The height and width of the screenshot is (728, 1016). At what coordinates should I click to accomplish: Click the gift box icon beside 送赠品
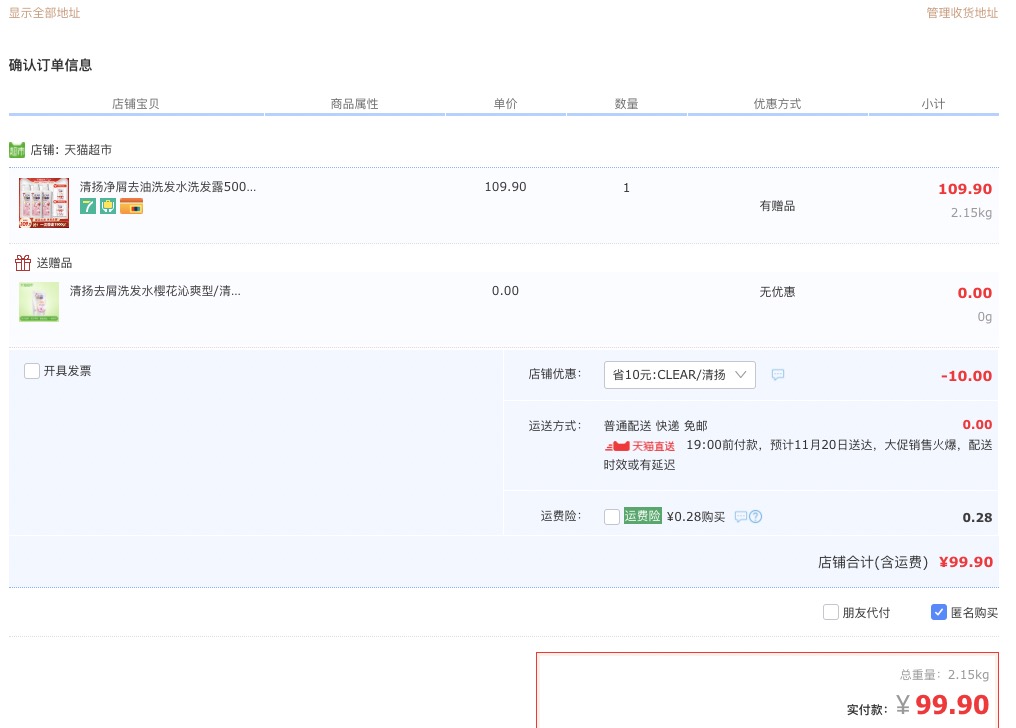pos(23,262)
